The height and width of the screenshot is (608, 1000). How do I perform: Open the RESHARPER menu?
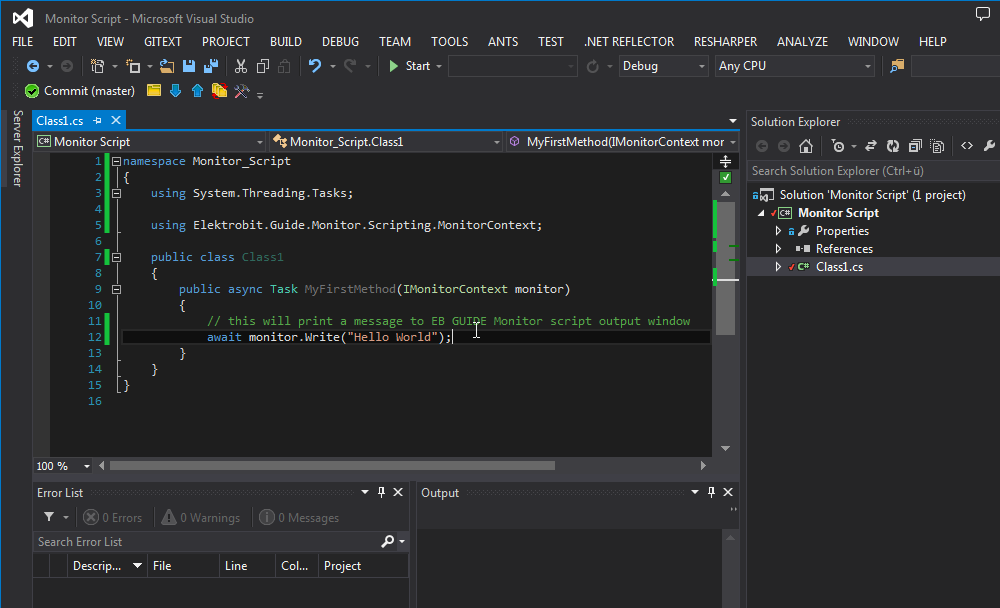coord(725,41)
